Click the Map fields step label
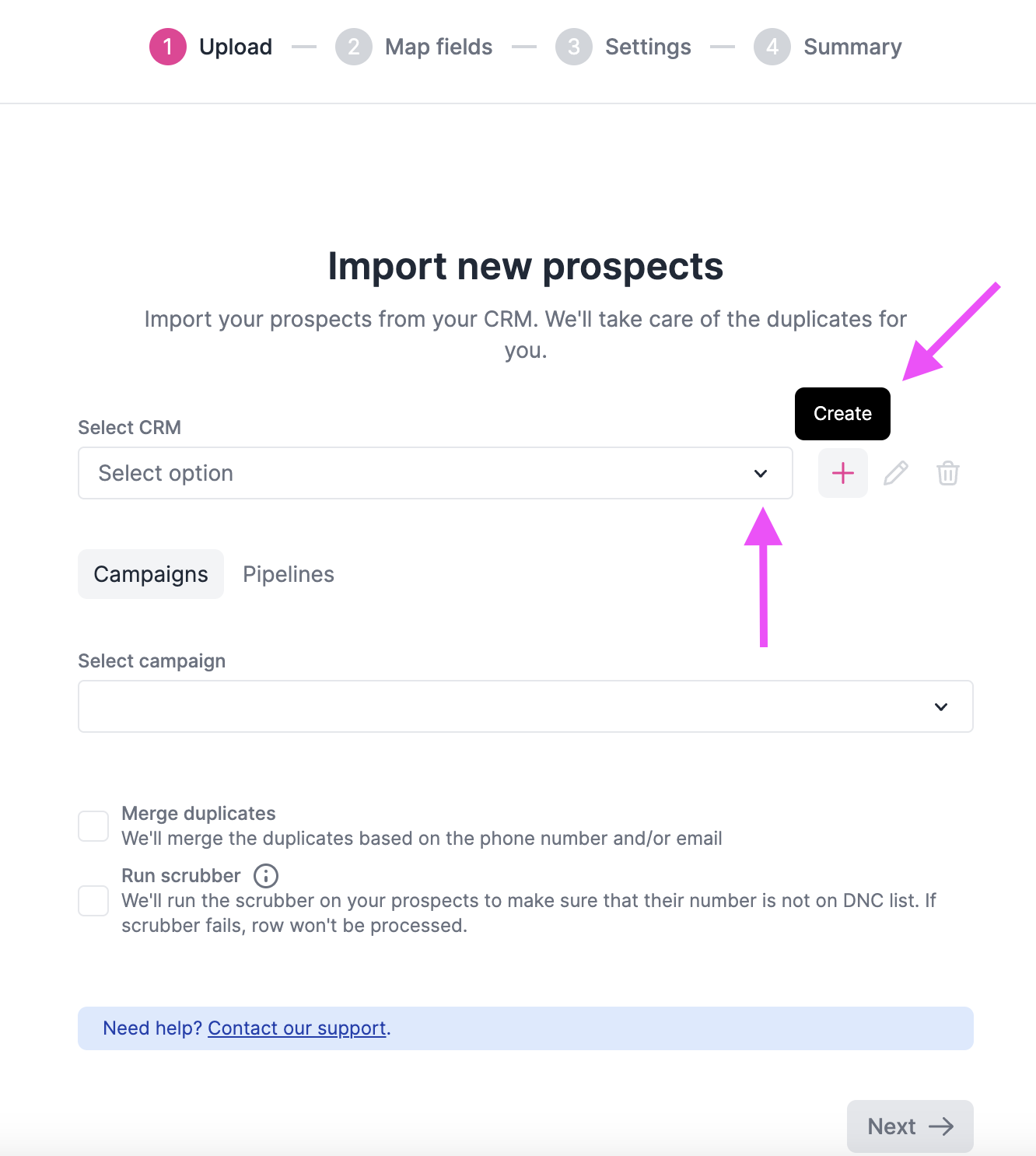This screenshot has width=1036, height=1156. 438,47
